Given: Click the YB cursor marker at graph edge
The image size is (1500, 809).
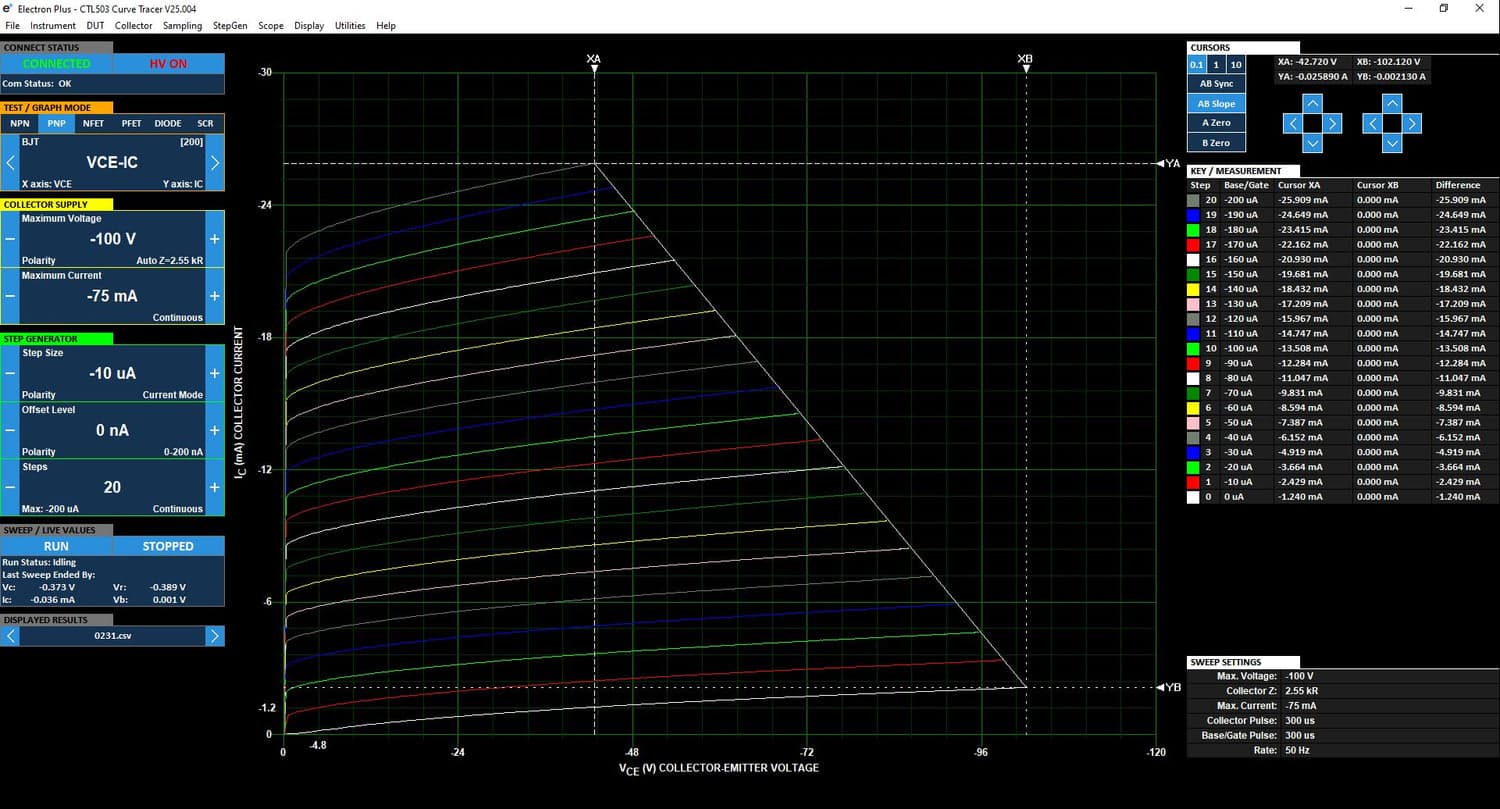Looking at the screenshot, I should coord(1169,687).
